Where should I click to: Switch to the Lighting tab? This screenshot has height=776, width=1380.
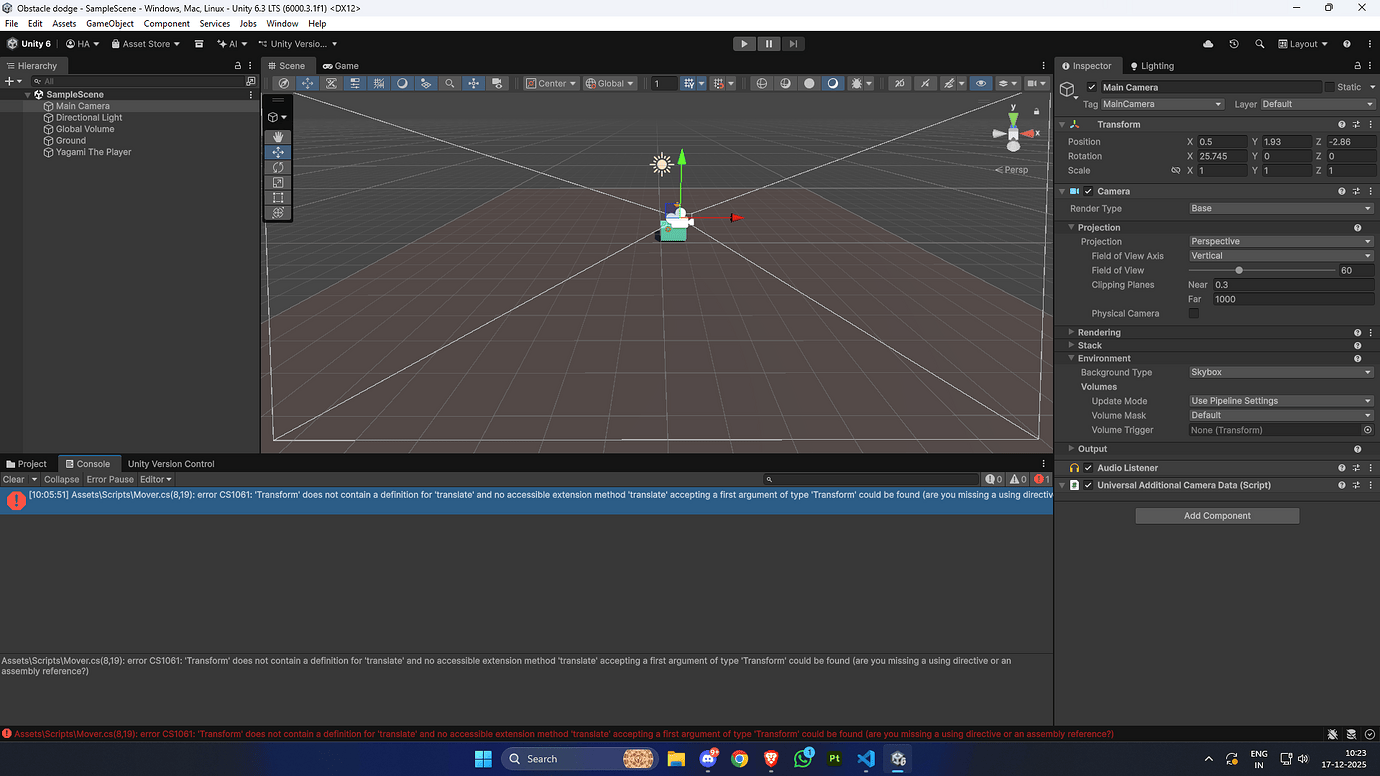(1151, 66)
